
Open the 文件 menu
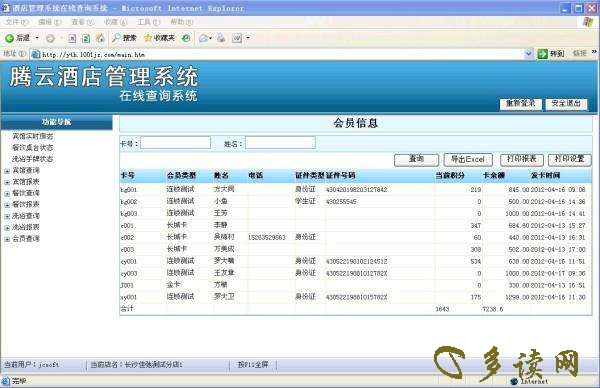tap(17, 22)
